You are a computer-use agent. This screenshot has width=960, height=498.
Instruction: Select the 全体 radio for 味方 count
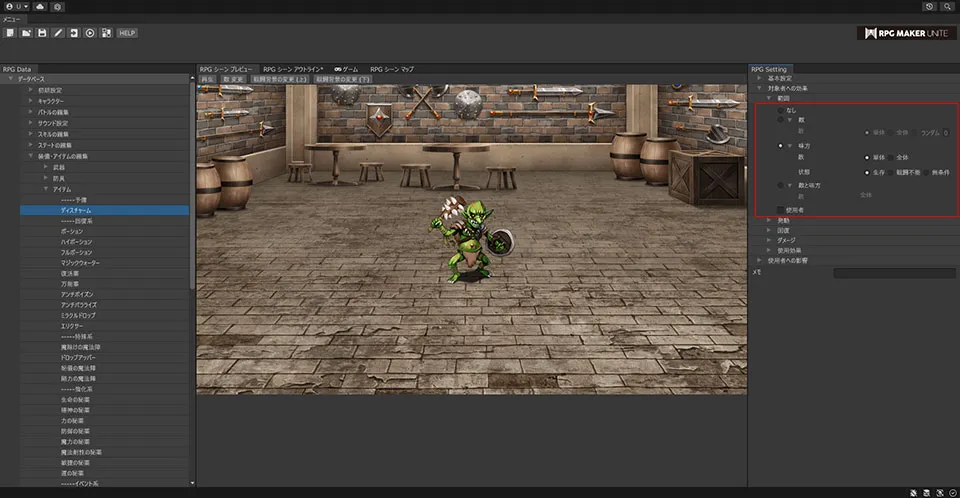click(x=892, y=158)
